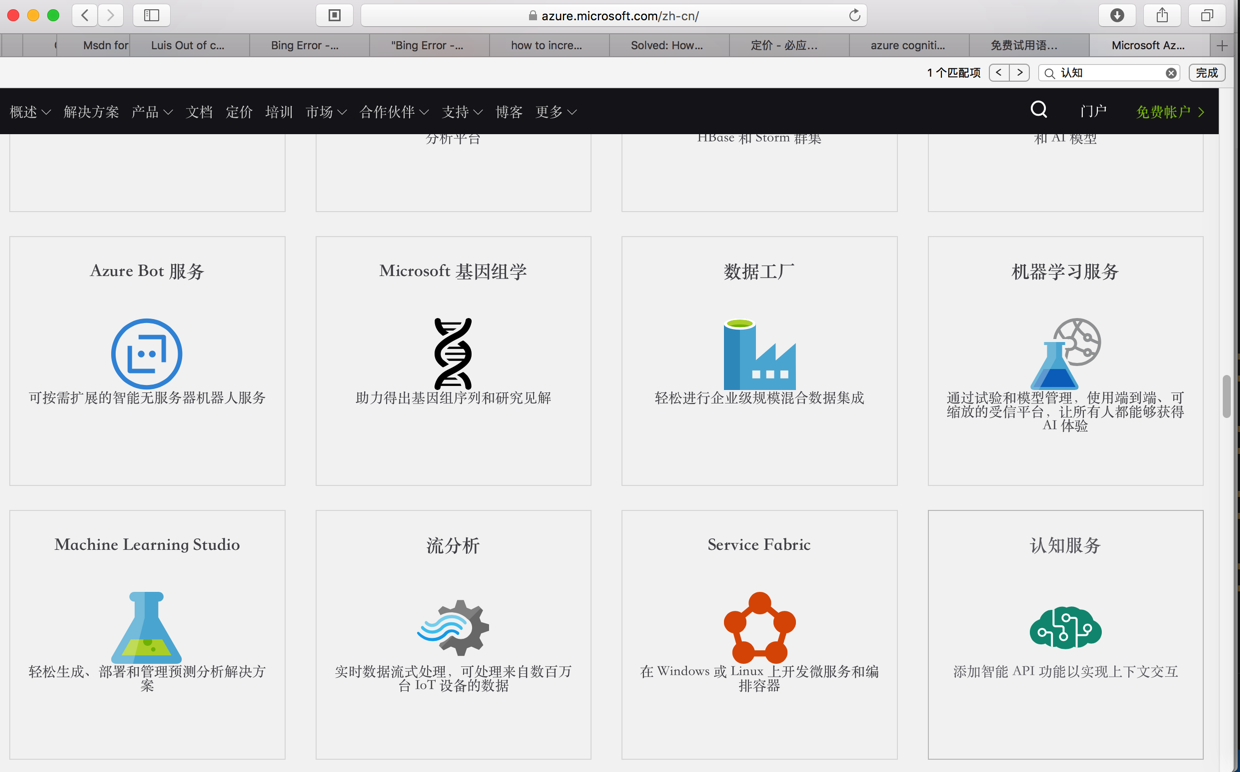Click the Service Fabric orange cluster icon

click(759, 628)
